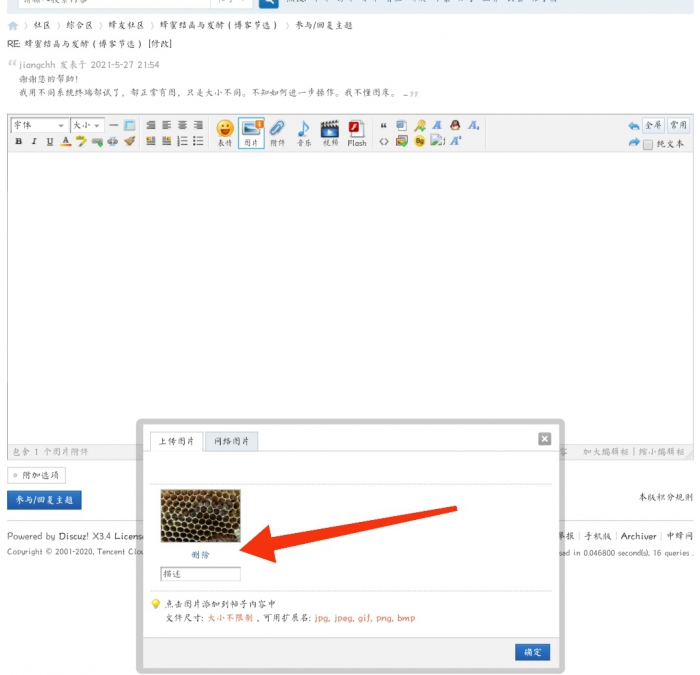
Task: Click the 确定 confirm button
Action: click(x=532, y=652)
